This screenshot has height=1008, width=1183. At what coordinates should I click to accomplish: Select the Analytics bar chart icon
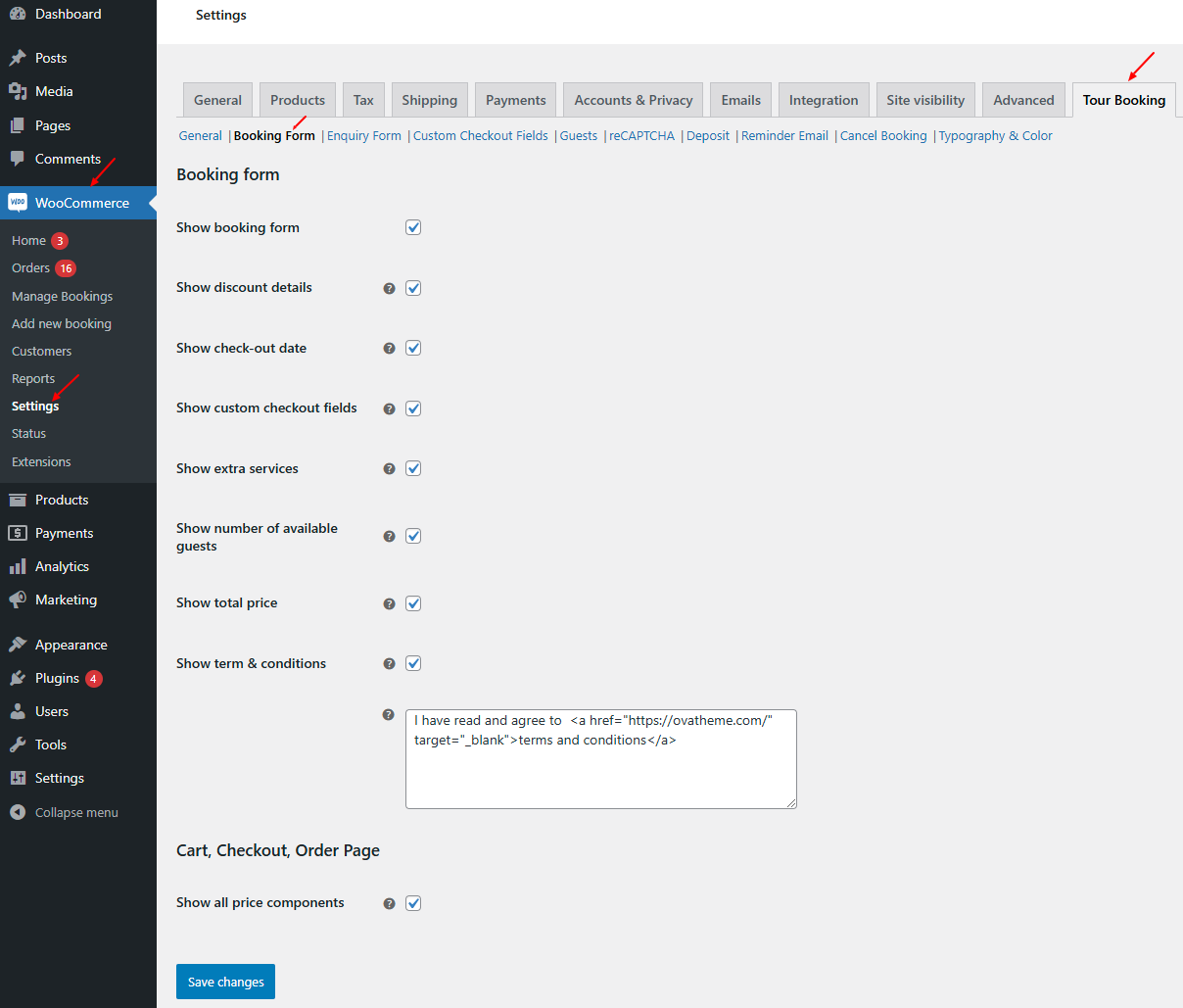pos(18,566)
